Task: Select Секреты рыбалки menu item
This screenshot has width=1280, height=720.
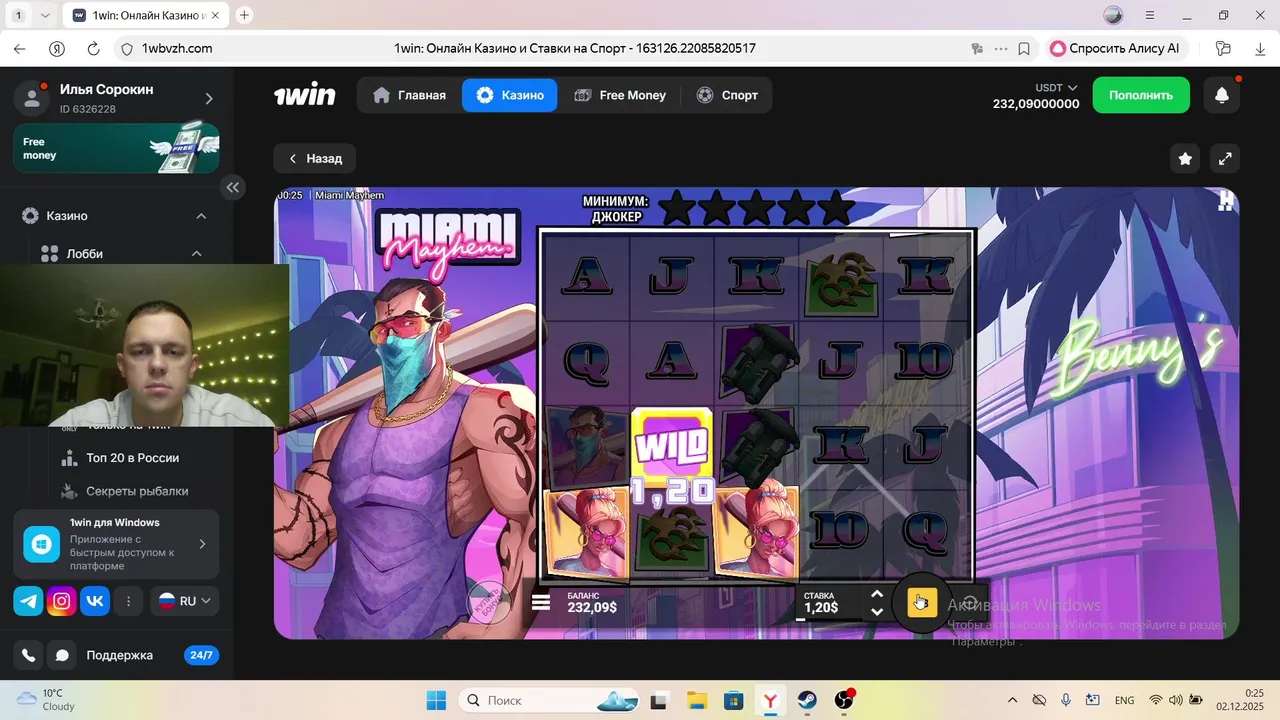Action: pos(125,491)
